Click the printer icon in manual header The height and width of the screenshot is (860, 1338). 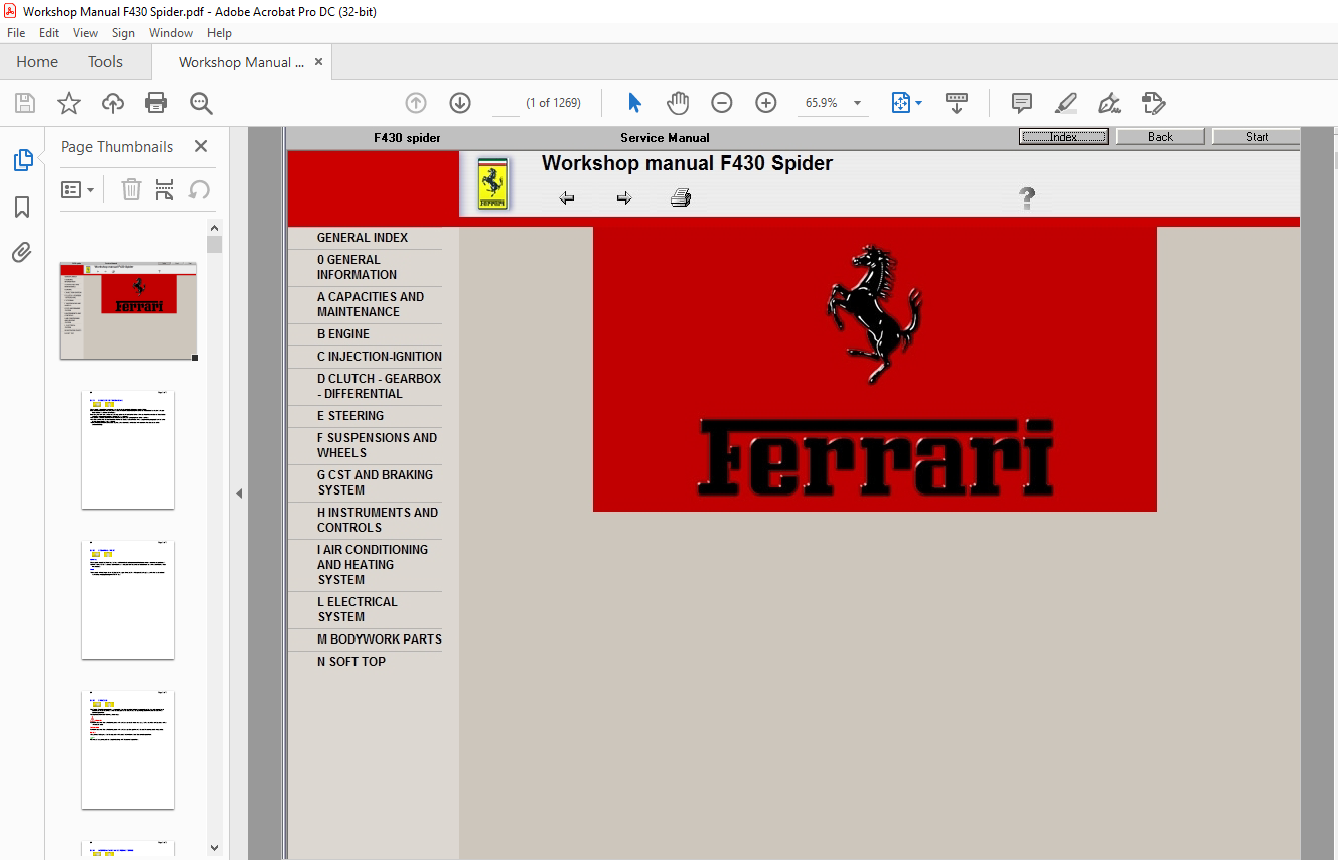[x=681, y=198]
